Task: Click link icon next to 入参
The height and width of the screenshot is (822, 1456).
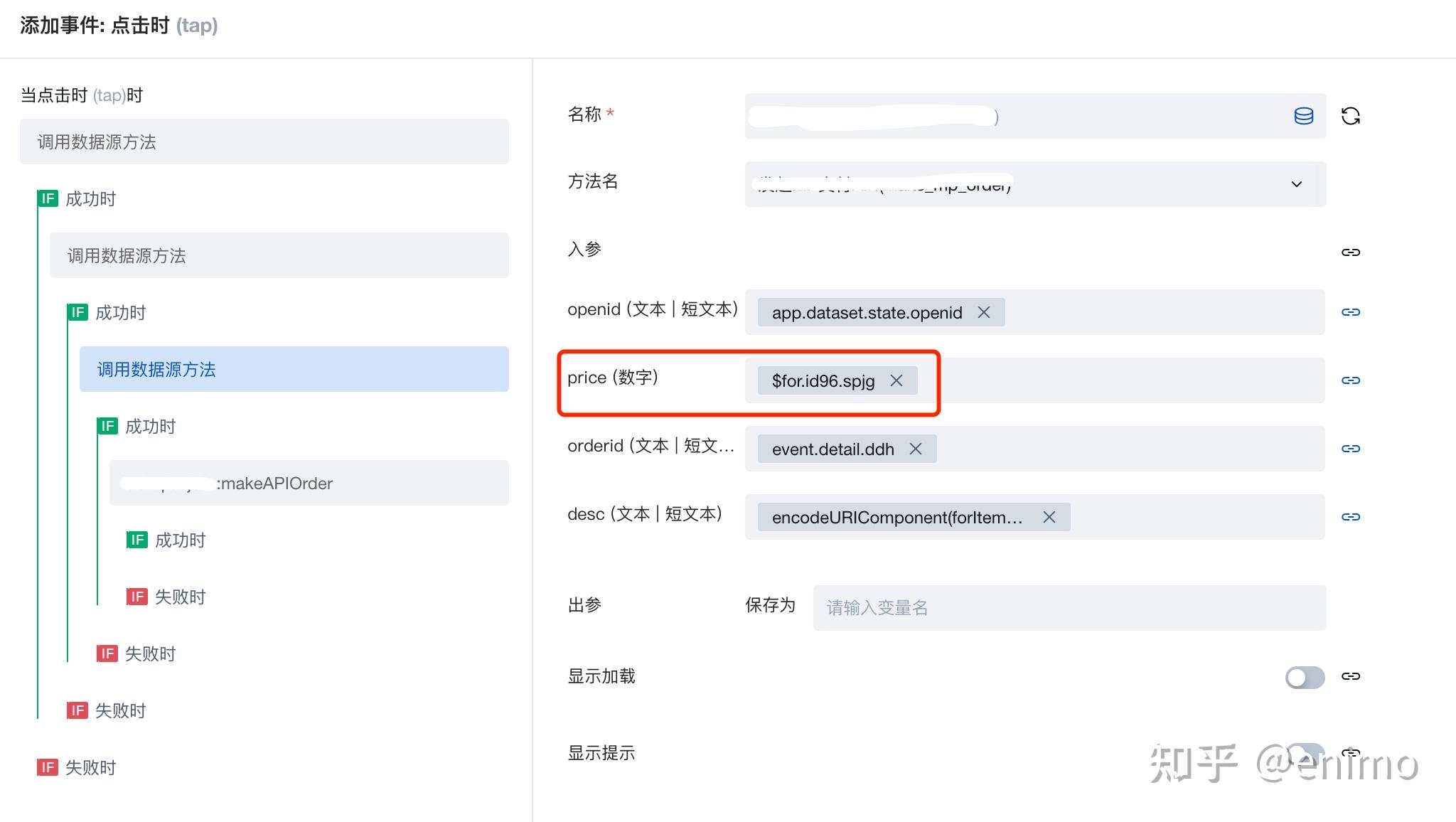Action: 1350,252
